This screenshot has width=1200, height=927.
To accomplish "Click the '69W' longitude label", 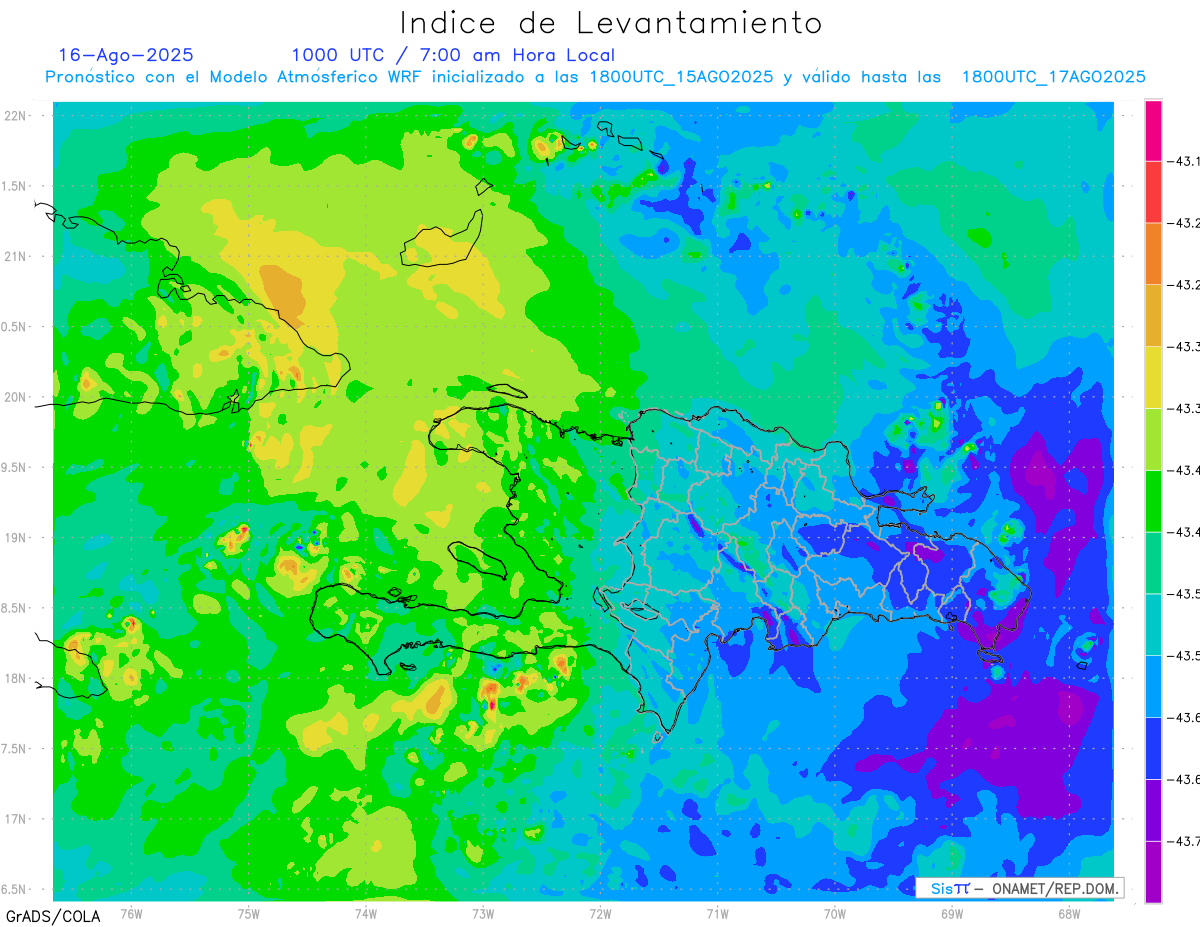I will coord(952,914).
